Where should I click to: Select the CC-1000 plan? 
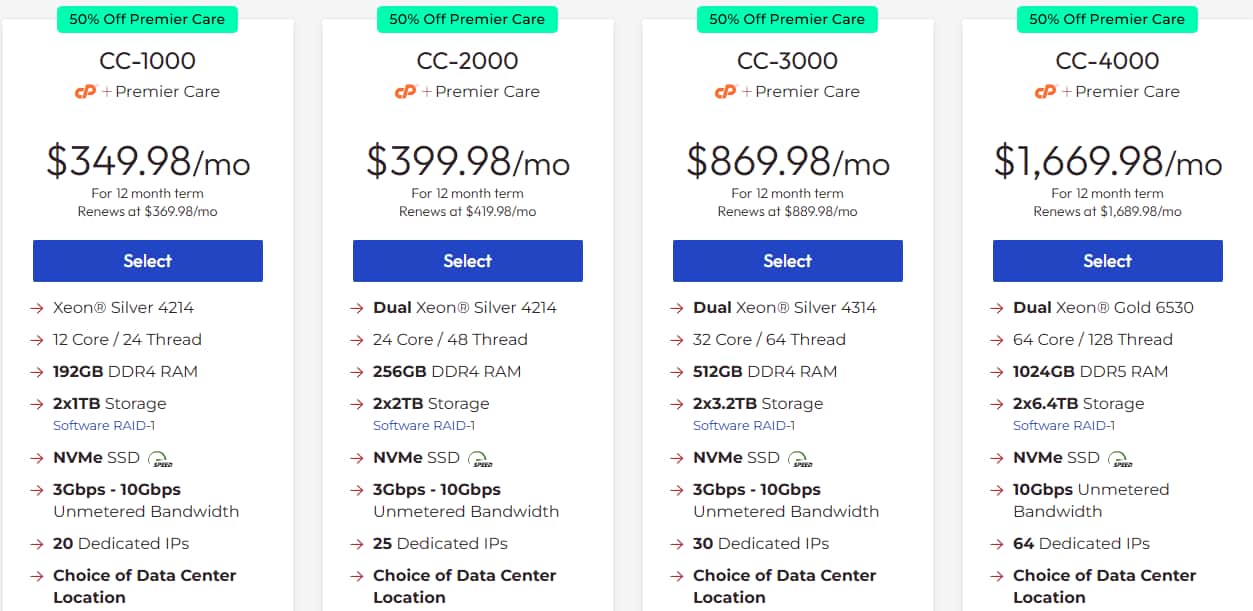[x=148, y=261]
